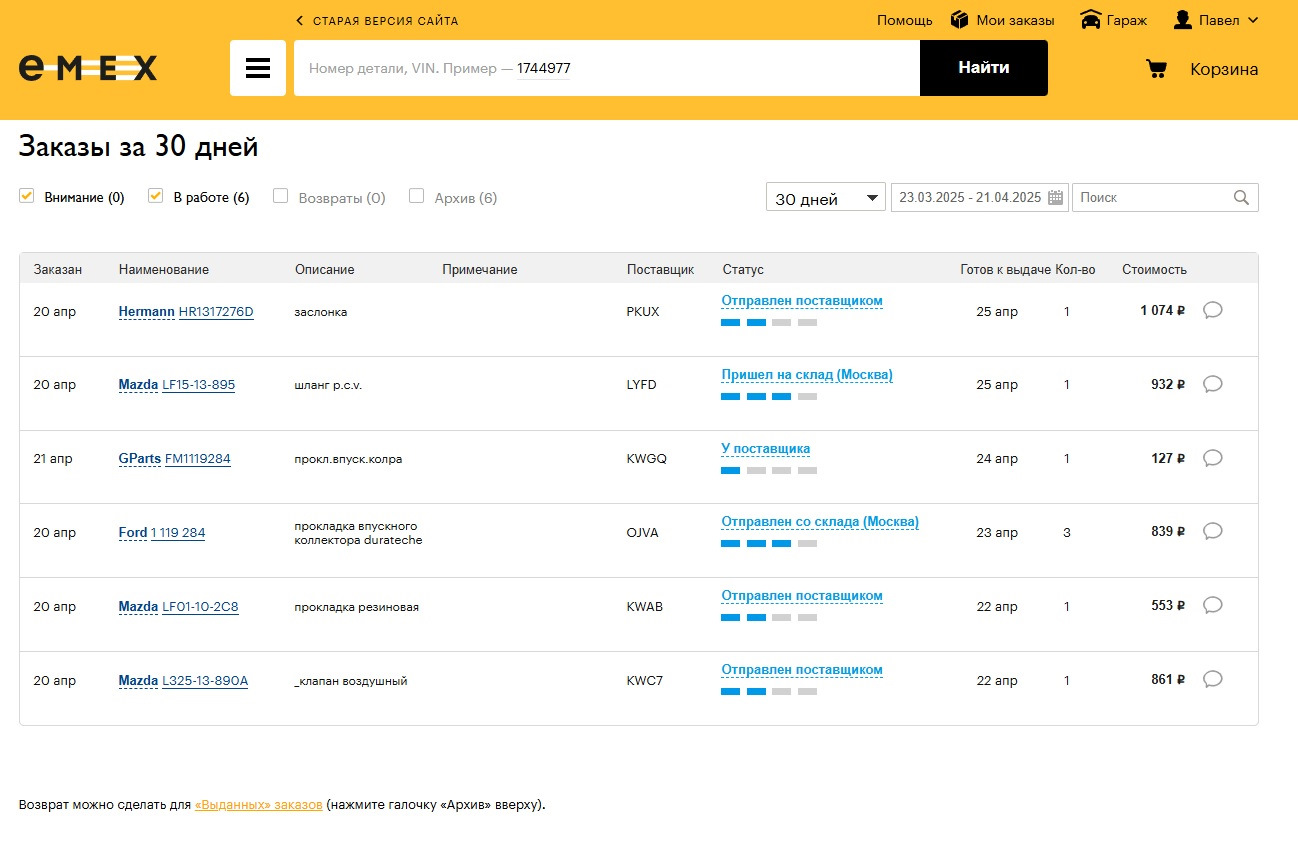Expand the "30 дней" period dropdown

(x=826, y=198)
